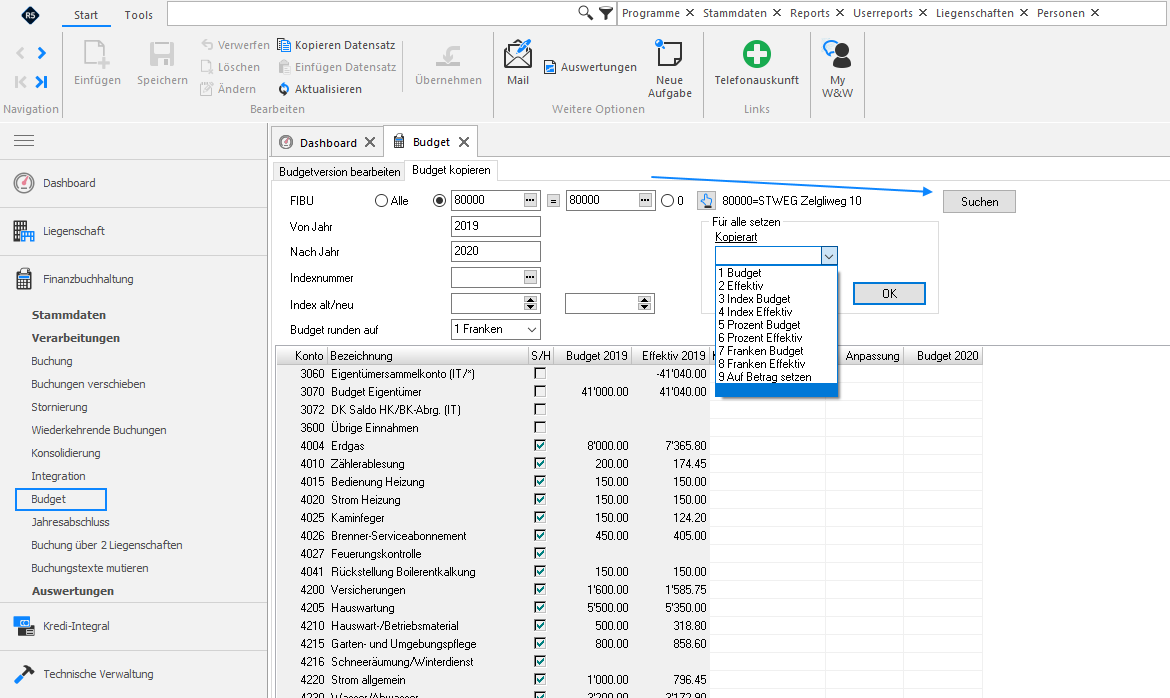Expand Stammdaten section in sidebar

pyautogui.click(x=69, y=315)
